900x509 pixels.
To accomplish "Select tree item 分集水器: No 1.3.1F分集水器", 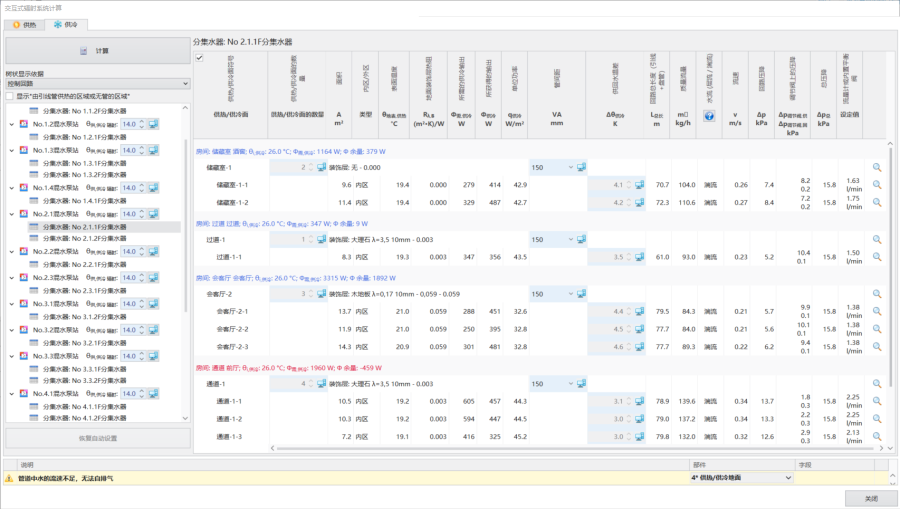I will pos(84,164).
